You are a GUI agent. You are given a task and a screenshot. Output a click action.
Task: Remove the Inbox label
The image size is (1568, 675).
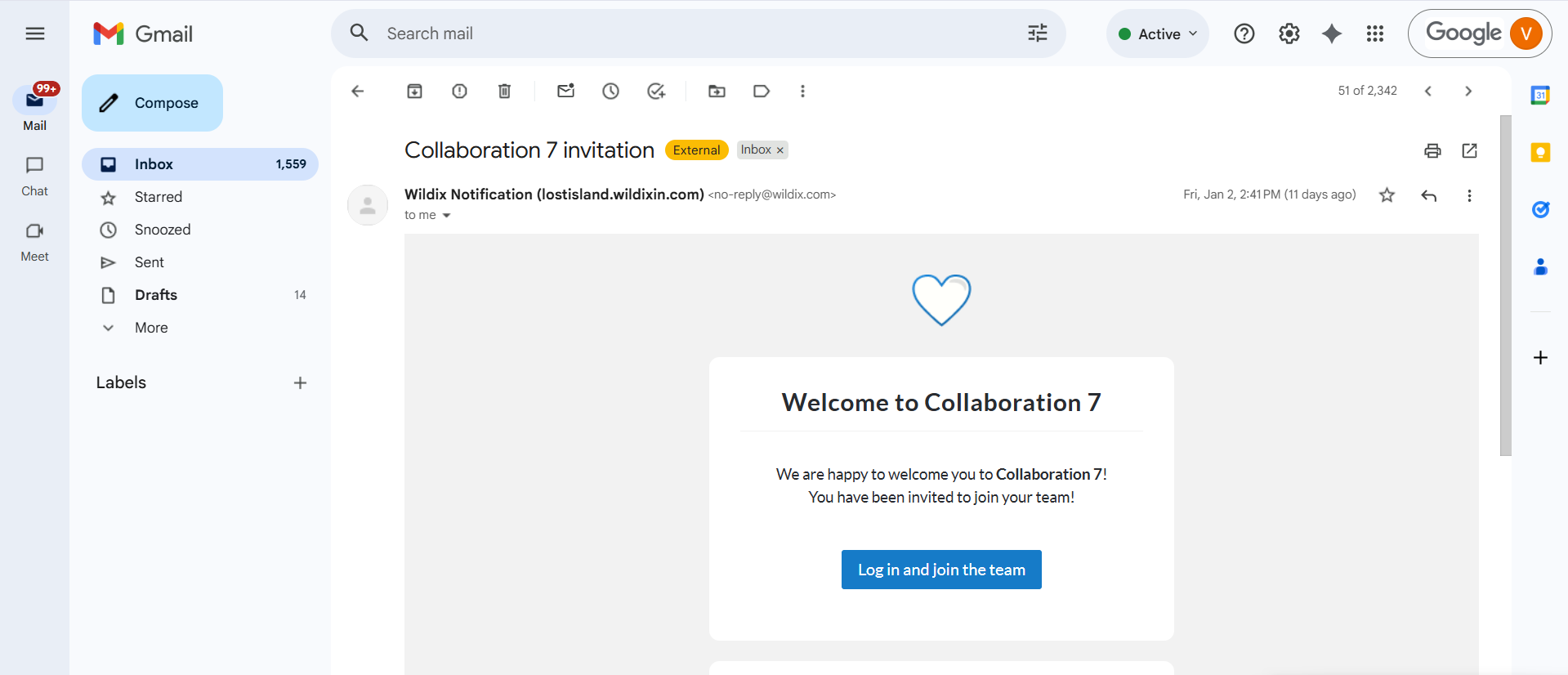tap(780, 150)
